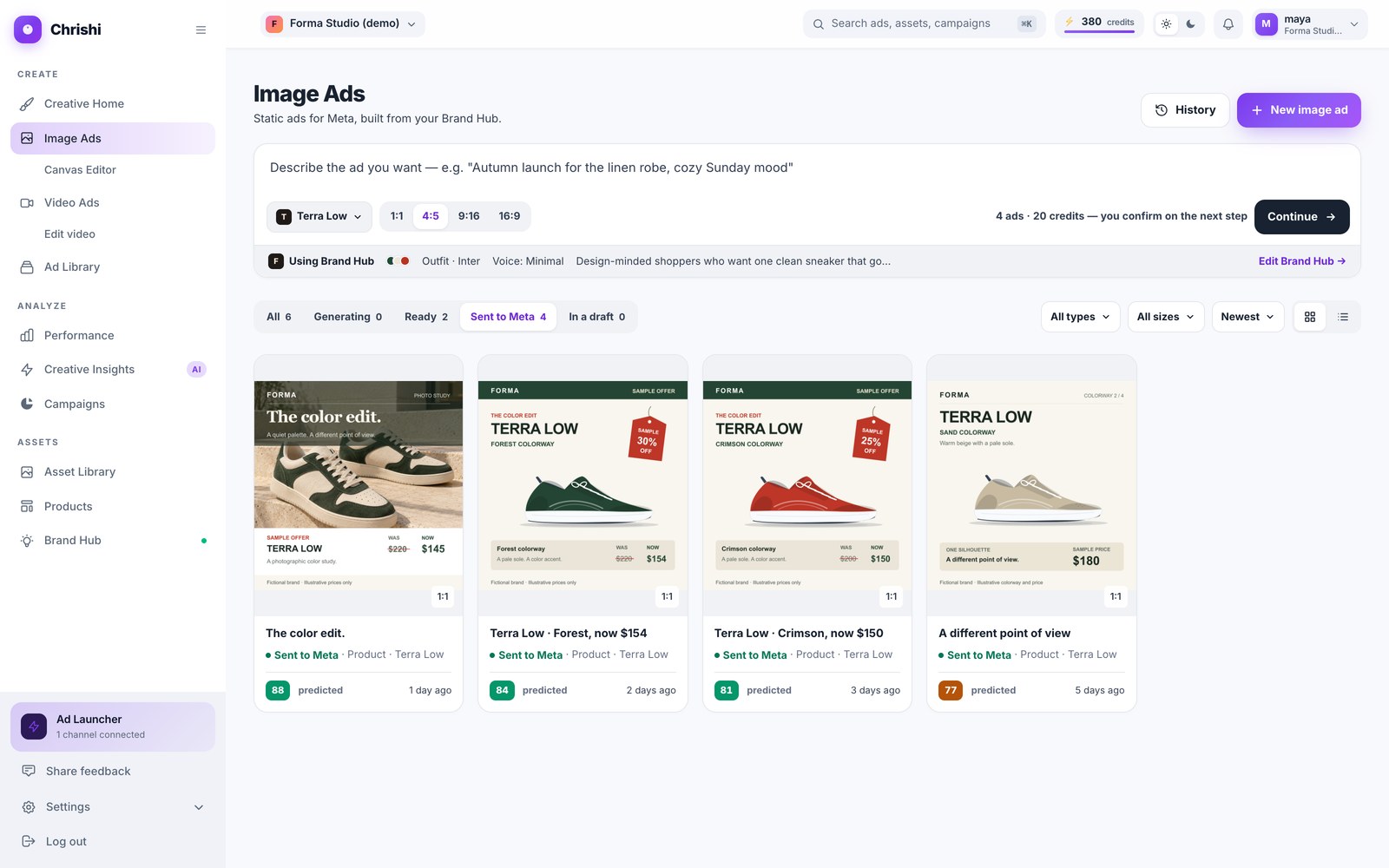Show Ready 2 ads tab
1389x868 pixels.
click(426, 317)
